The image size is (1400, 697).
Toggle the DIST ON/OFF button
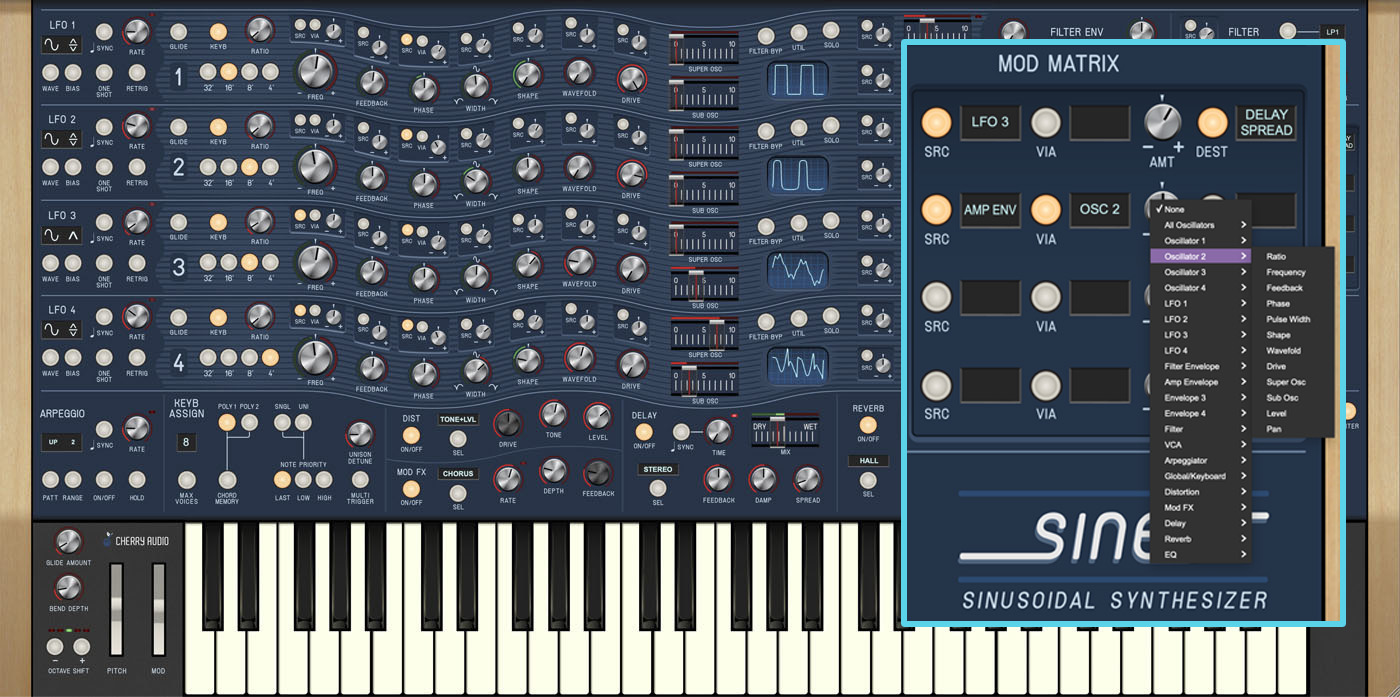tap(411, 434)
